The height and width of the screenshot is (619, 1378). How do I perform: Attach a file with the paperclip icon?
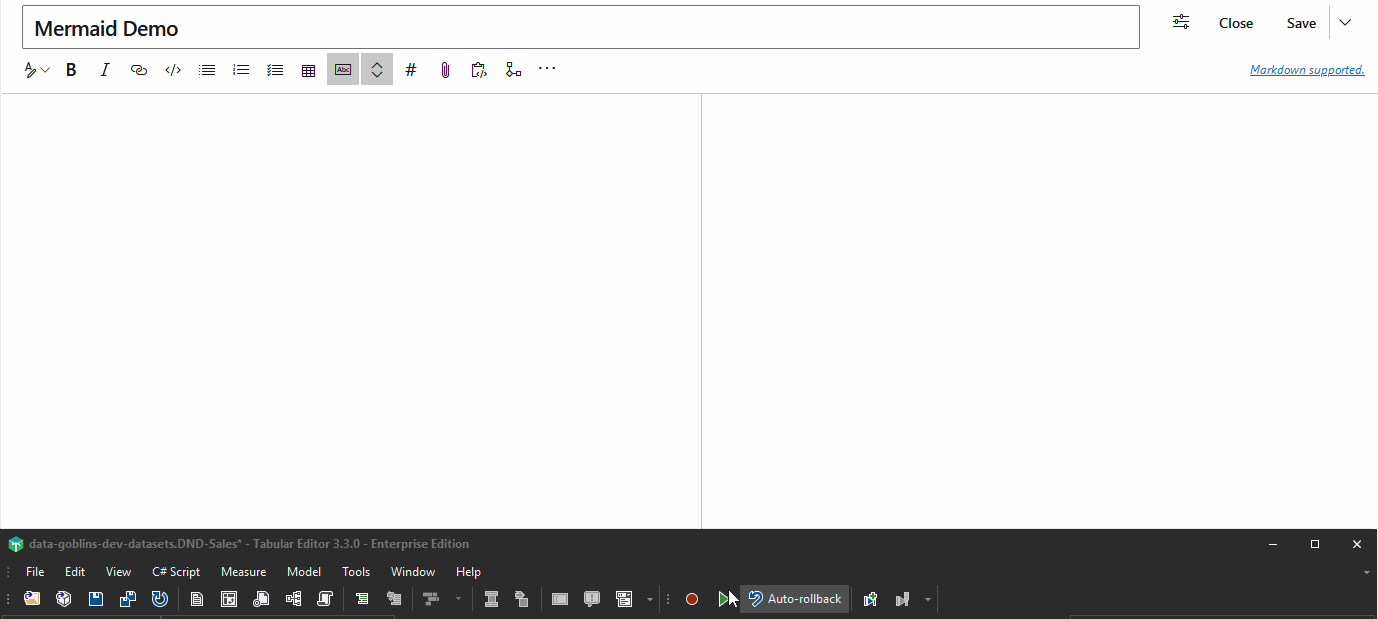pos(445,69)
